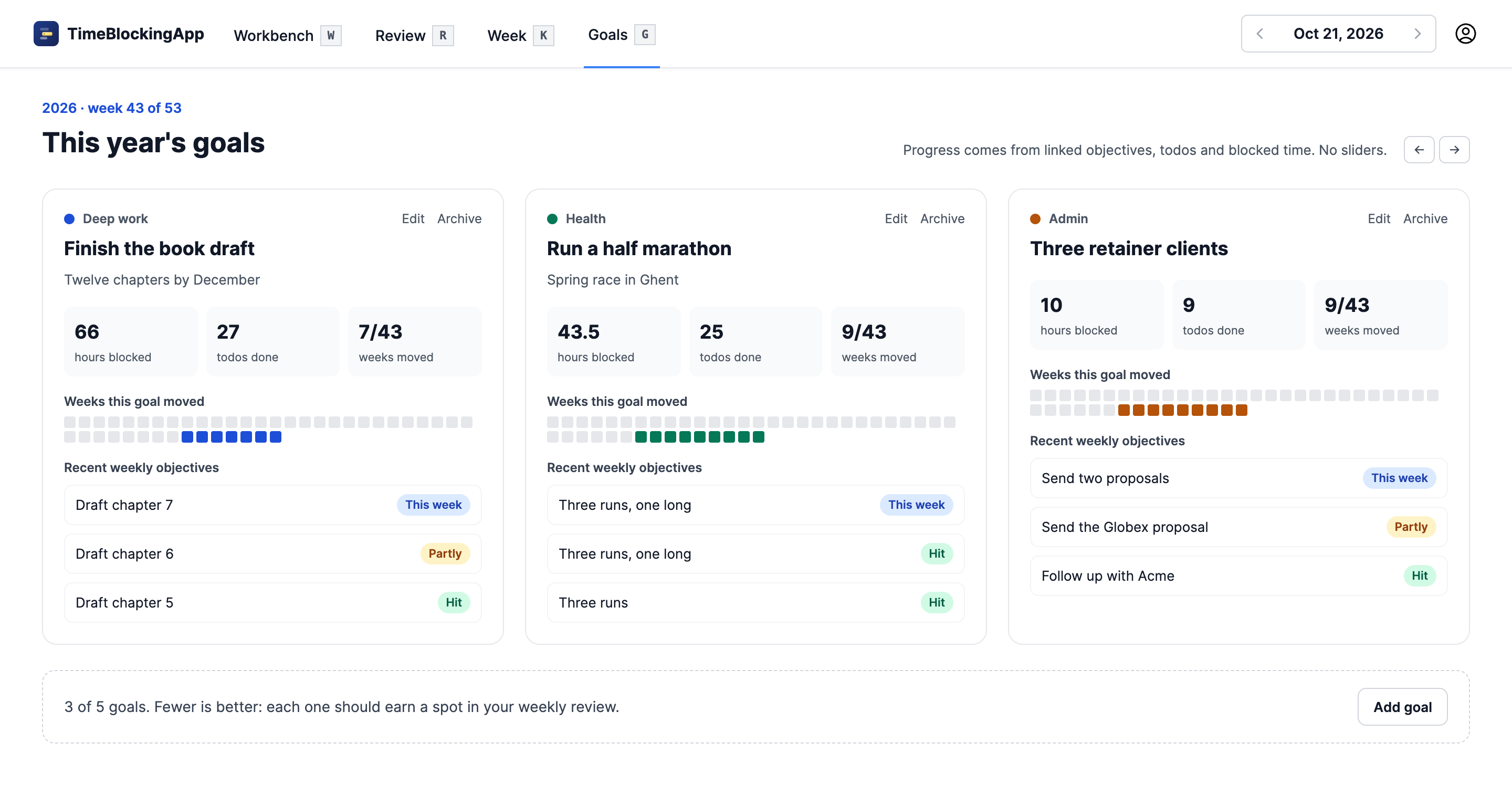Open the Draft chapter 7 objective
The width and height of the screenshot is (1512, 795).
[272, 505]
